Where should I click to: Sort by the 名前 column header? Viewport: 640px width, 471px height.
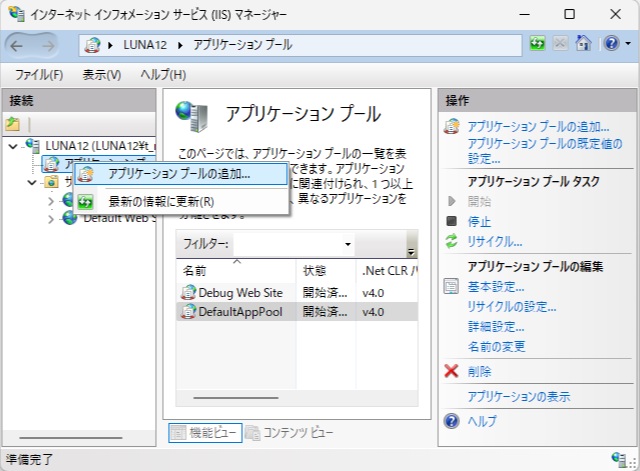click(x=236, y=271)
